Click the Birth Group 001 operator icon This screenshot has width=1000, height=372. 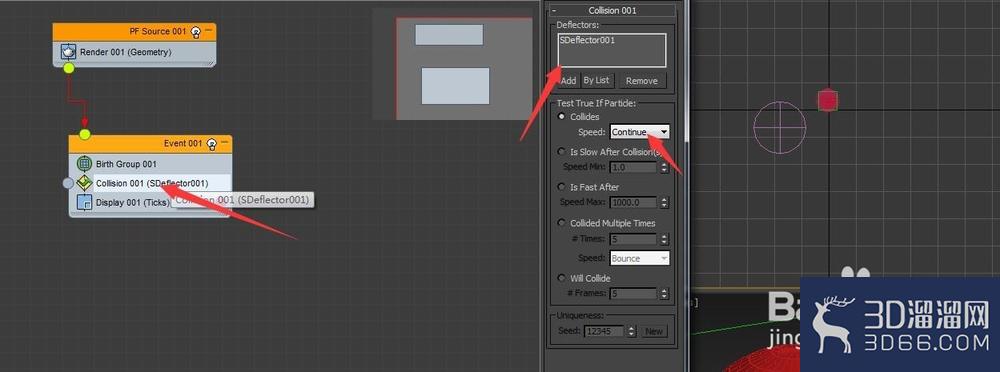pos(84,164)
